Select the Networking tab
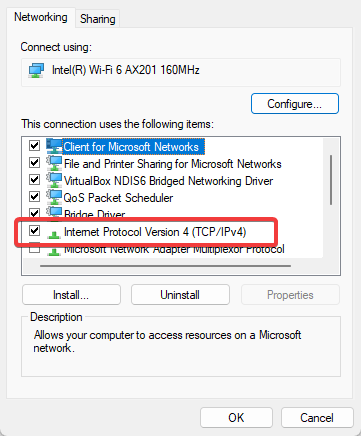Screen dimensions: 361x436 (41, 17)
